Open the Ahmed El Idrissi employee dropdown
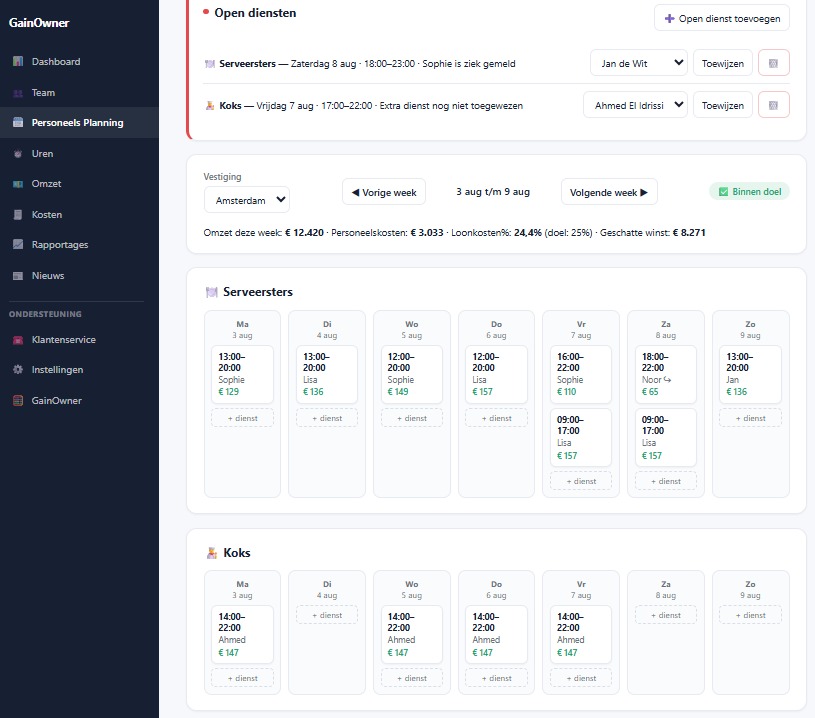The width and height of the screenshot is (815, 718). coord(635,105)
